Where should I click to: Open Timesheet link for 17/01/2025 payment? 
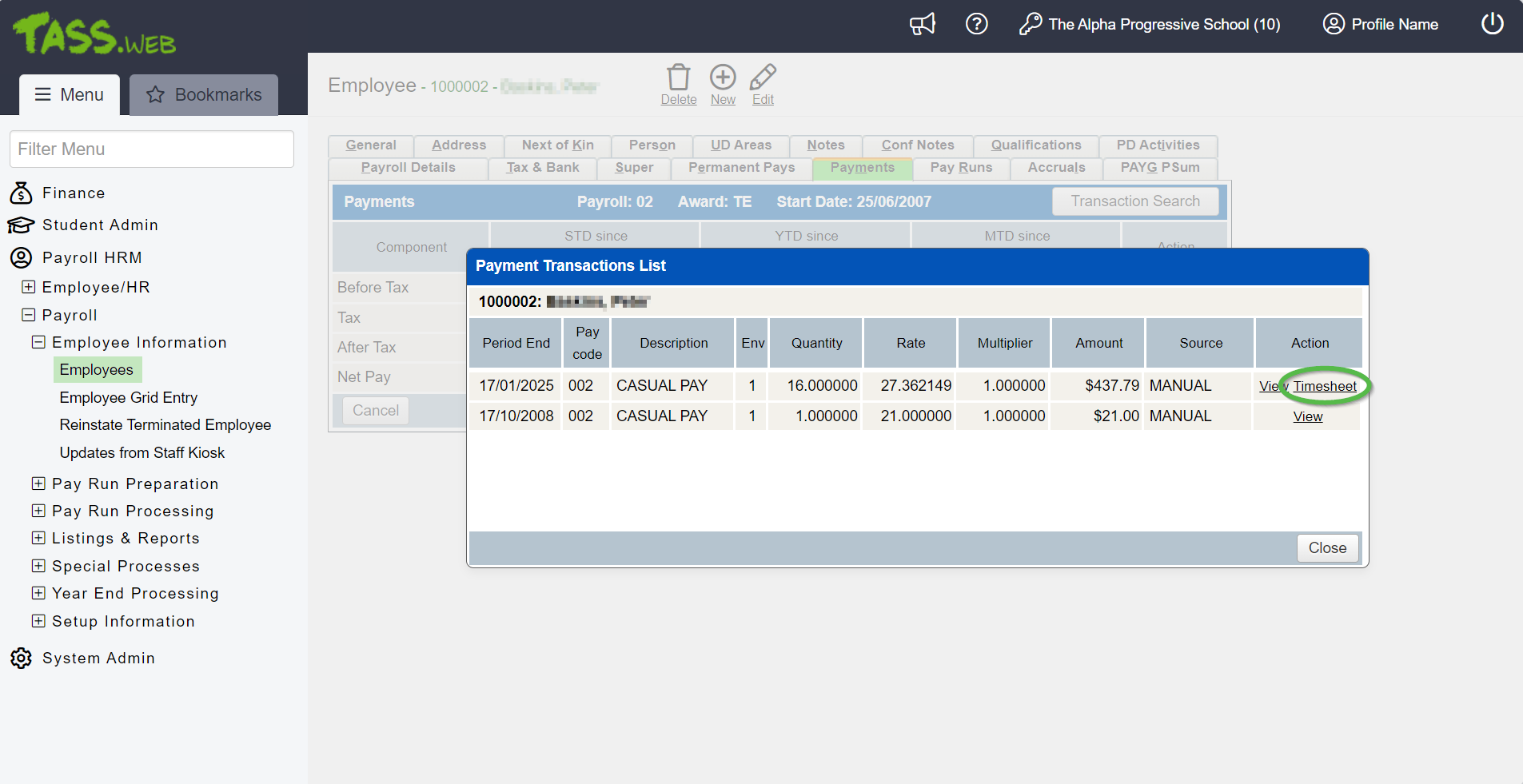(1325, 387)
